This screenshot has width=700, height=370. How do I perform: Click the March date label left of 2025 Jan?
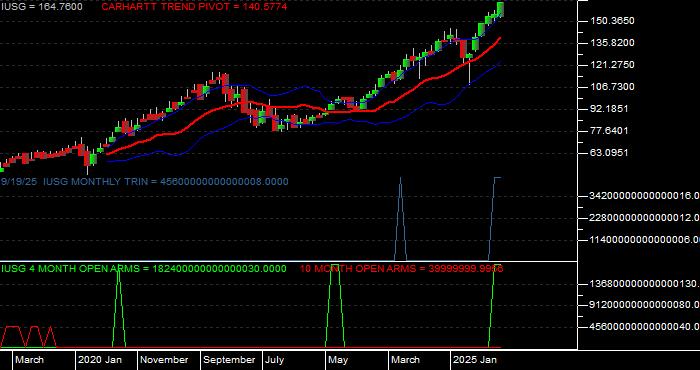pos(405,360)
